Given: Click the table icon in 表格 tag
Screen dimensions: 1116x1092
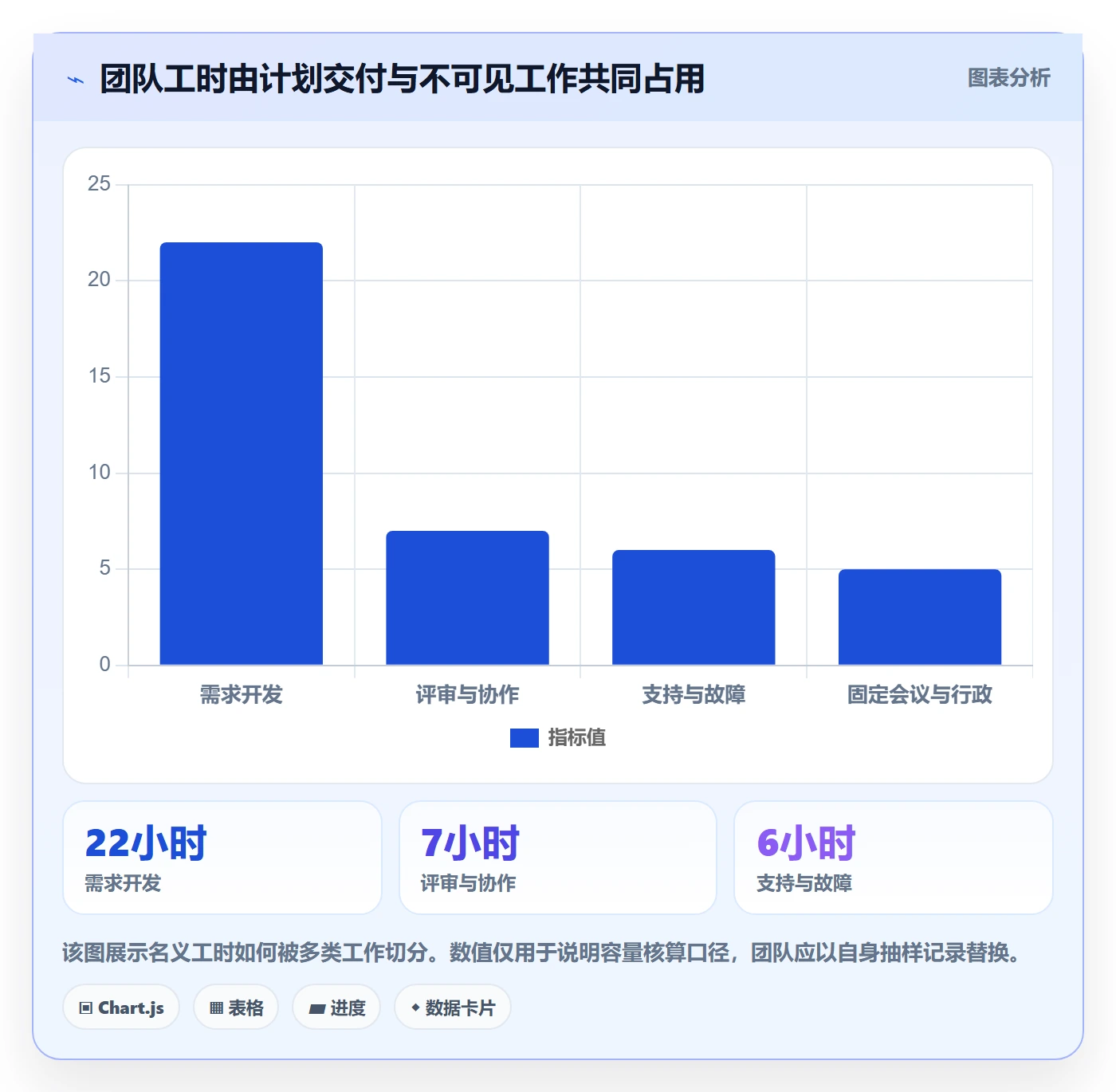Looking at the screenshot, I should [217, 1008].
